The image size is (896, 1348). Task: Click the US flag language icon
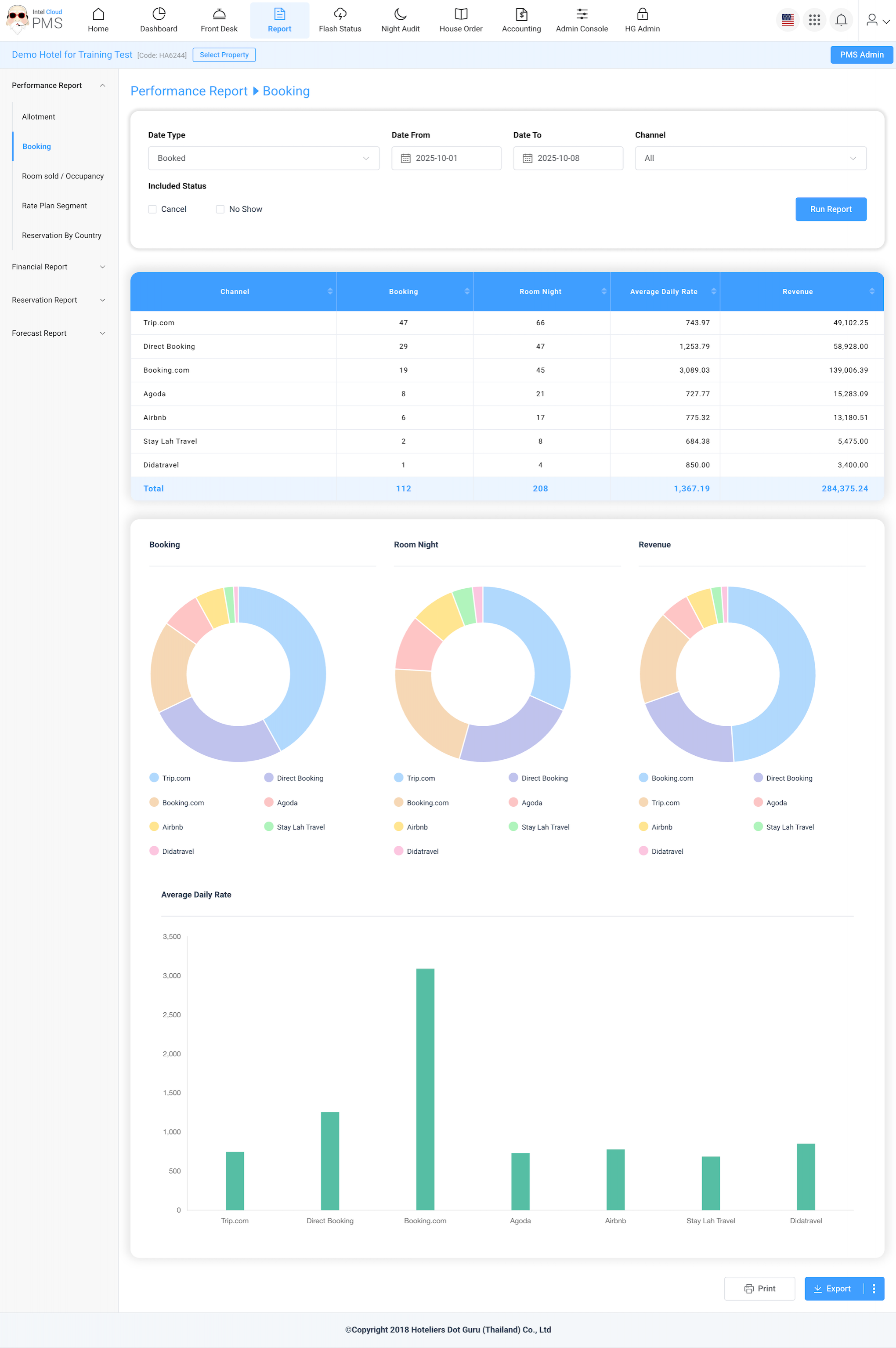[788, 20]
